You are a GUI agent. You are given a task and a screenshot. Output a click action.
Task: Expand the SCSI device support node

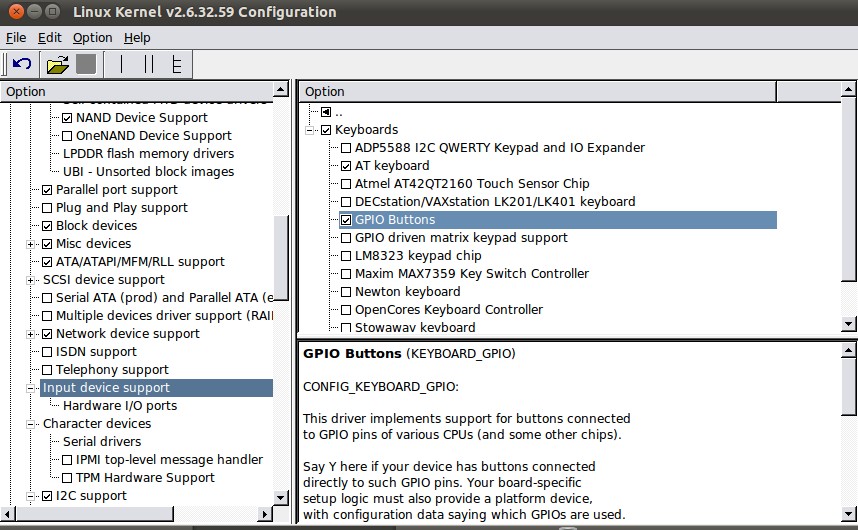pos(31,280)
